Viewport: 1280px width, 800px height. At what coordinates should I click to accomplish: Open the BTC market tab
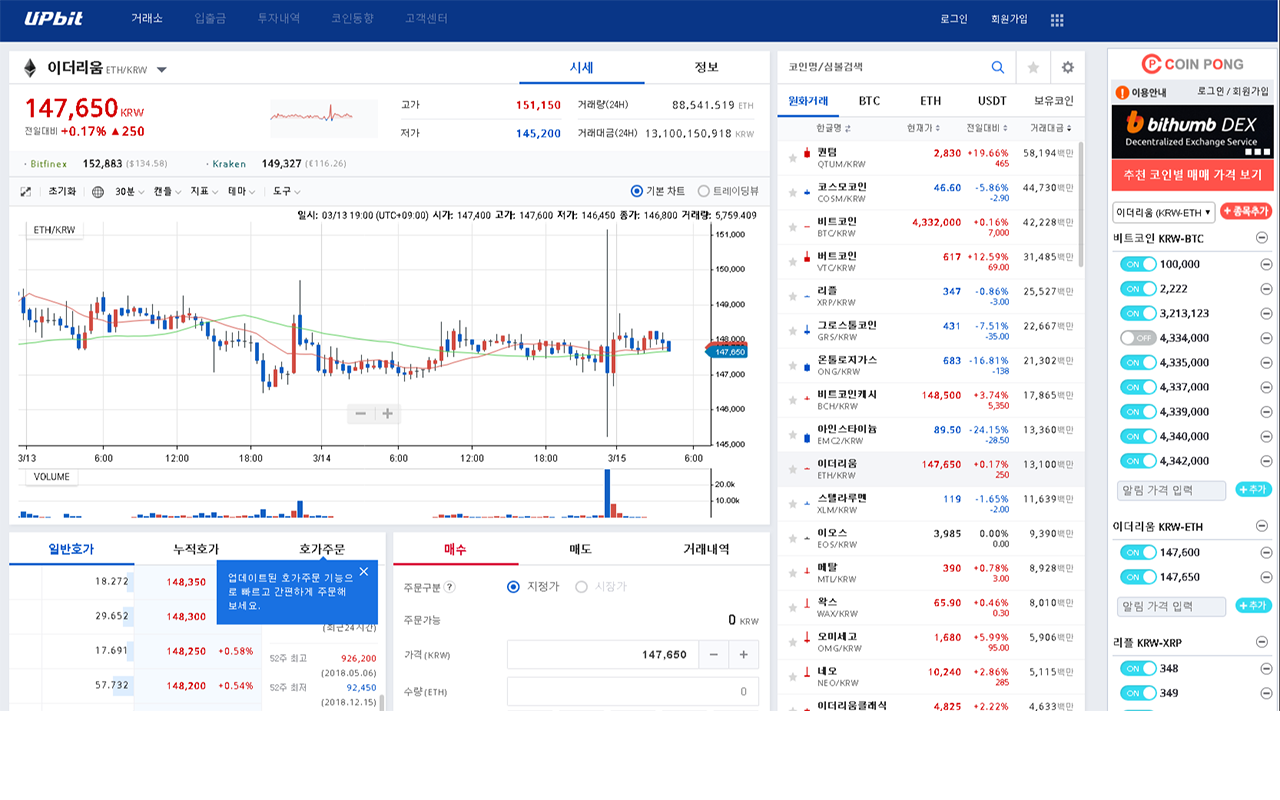point(869,100)
